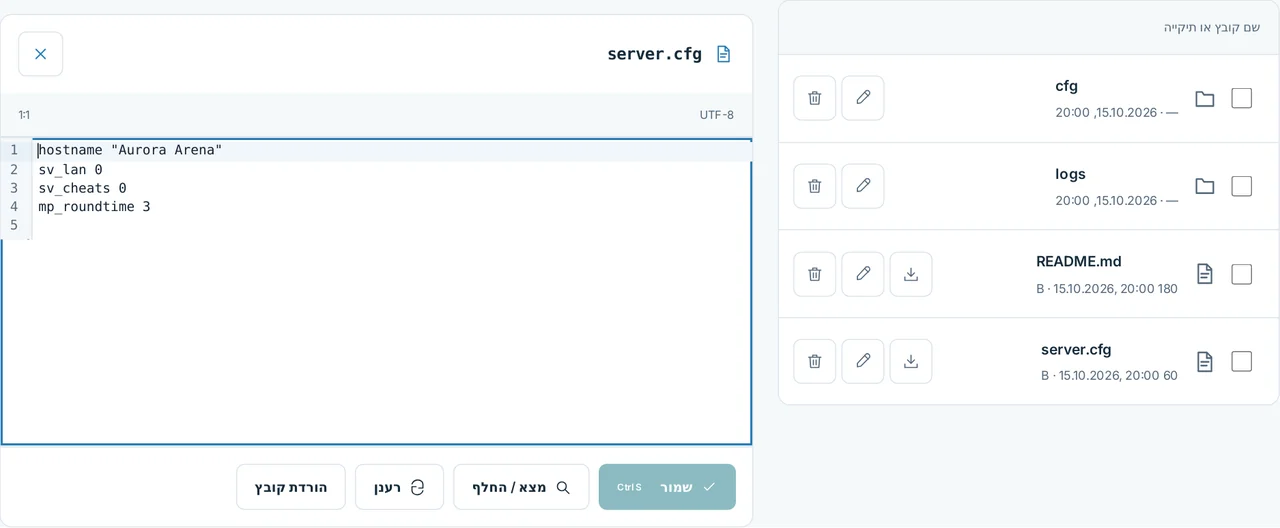
Task: Open the logs folder name
Action: click(1071, 174)
